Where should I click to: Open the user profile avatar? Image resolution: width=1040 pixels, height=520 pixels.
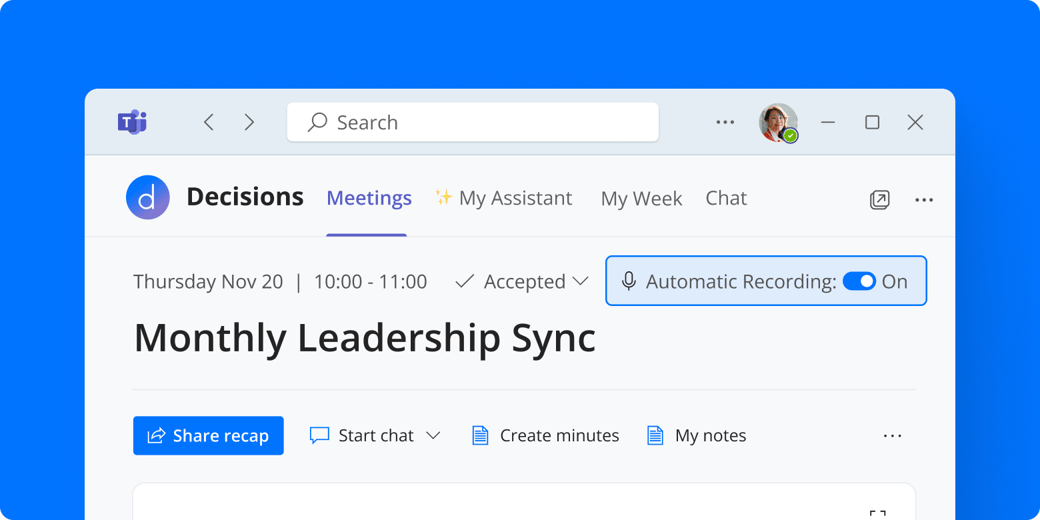click(777, 122)
